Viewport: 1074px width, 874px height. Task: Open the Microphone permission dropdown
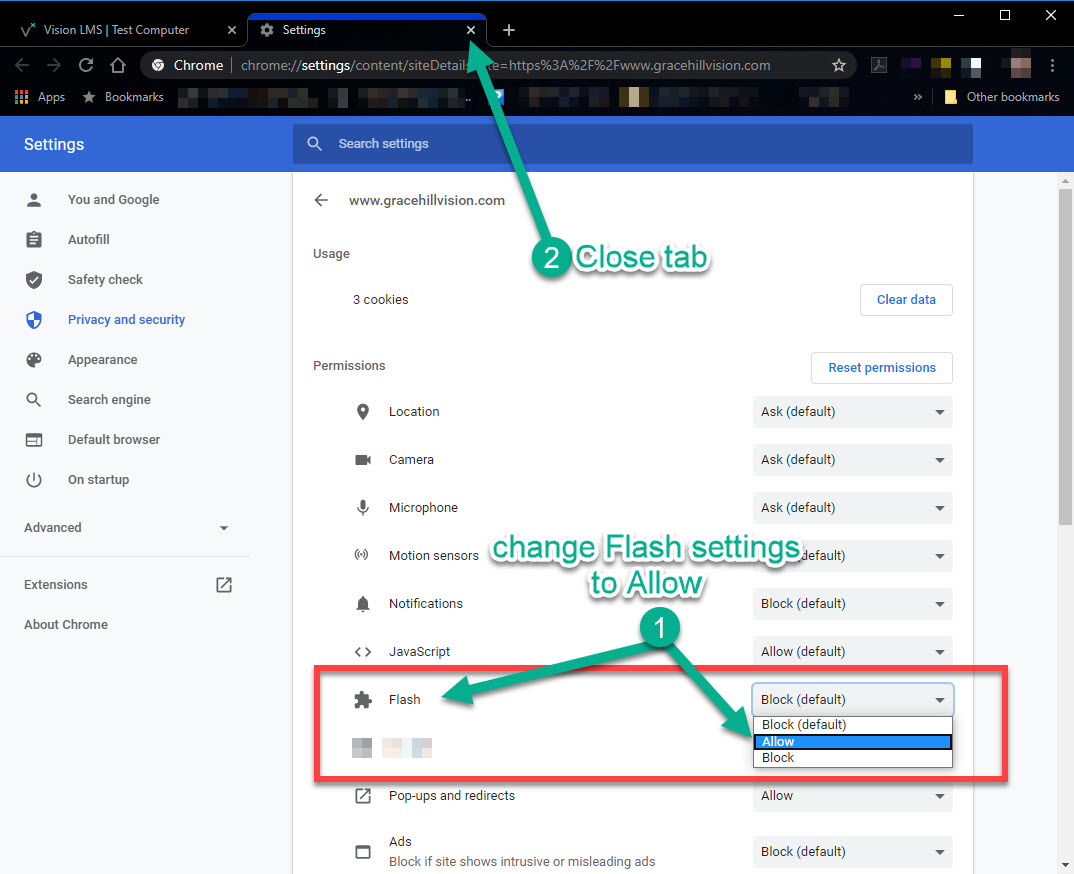point(852,508)
